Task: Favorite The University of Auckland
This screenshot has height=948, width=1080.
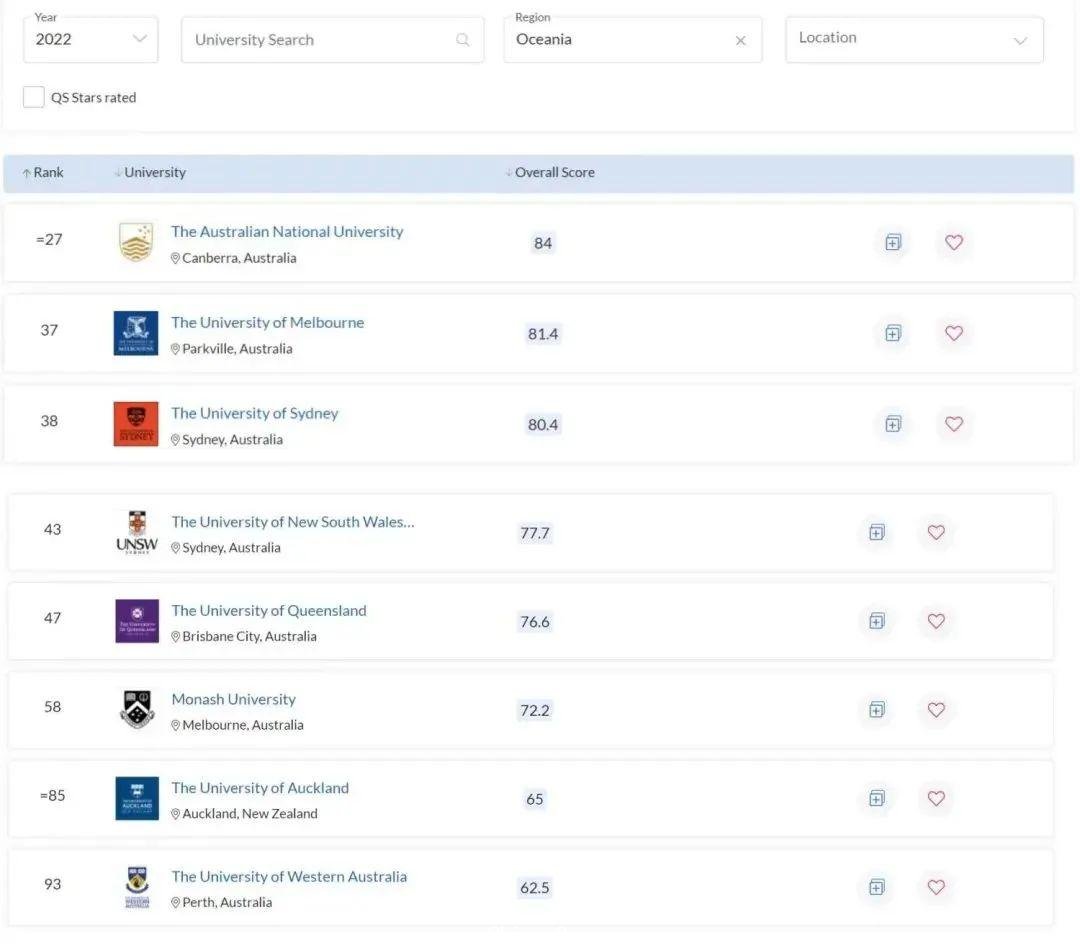Action: click(935, 798)
